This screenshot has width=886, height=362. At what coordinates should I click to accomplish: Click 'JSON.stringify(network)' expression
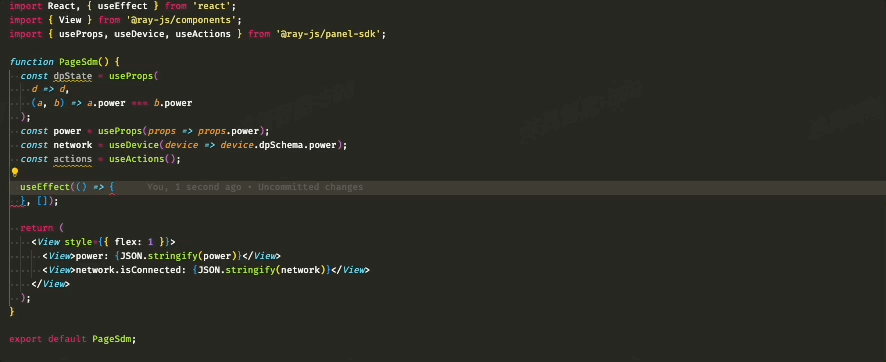click(x=262, y=270)
